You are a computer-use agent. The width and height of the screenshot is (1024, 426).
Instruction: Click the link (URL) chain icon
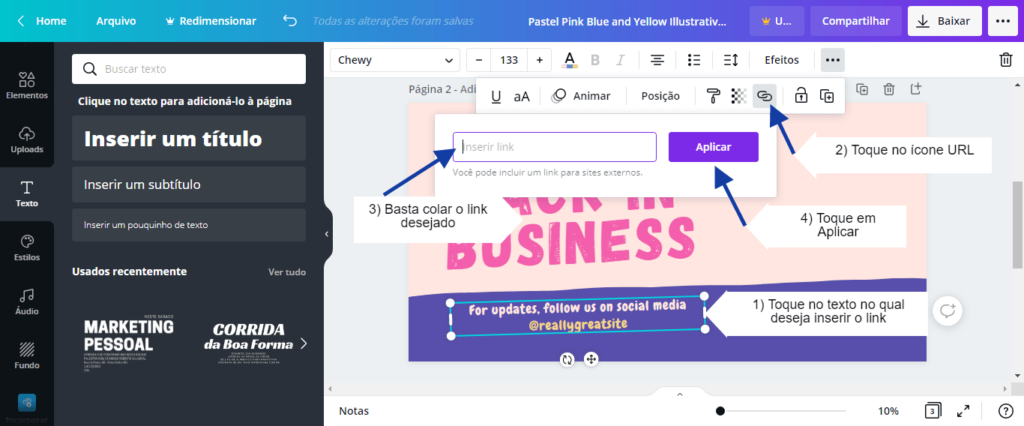764,96
